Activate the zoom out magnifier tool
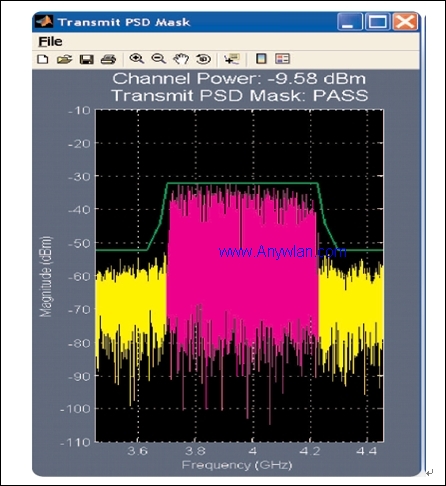446x486 pixels. 158,59
